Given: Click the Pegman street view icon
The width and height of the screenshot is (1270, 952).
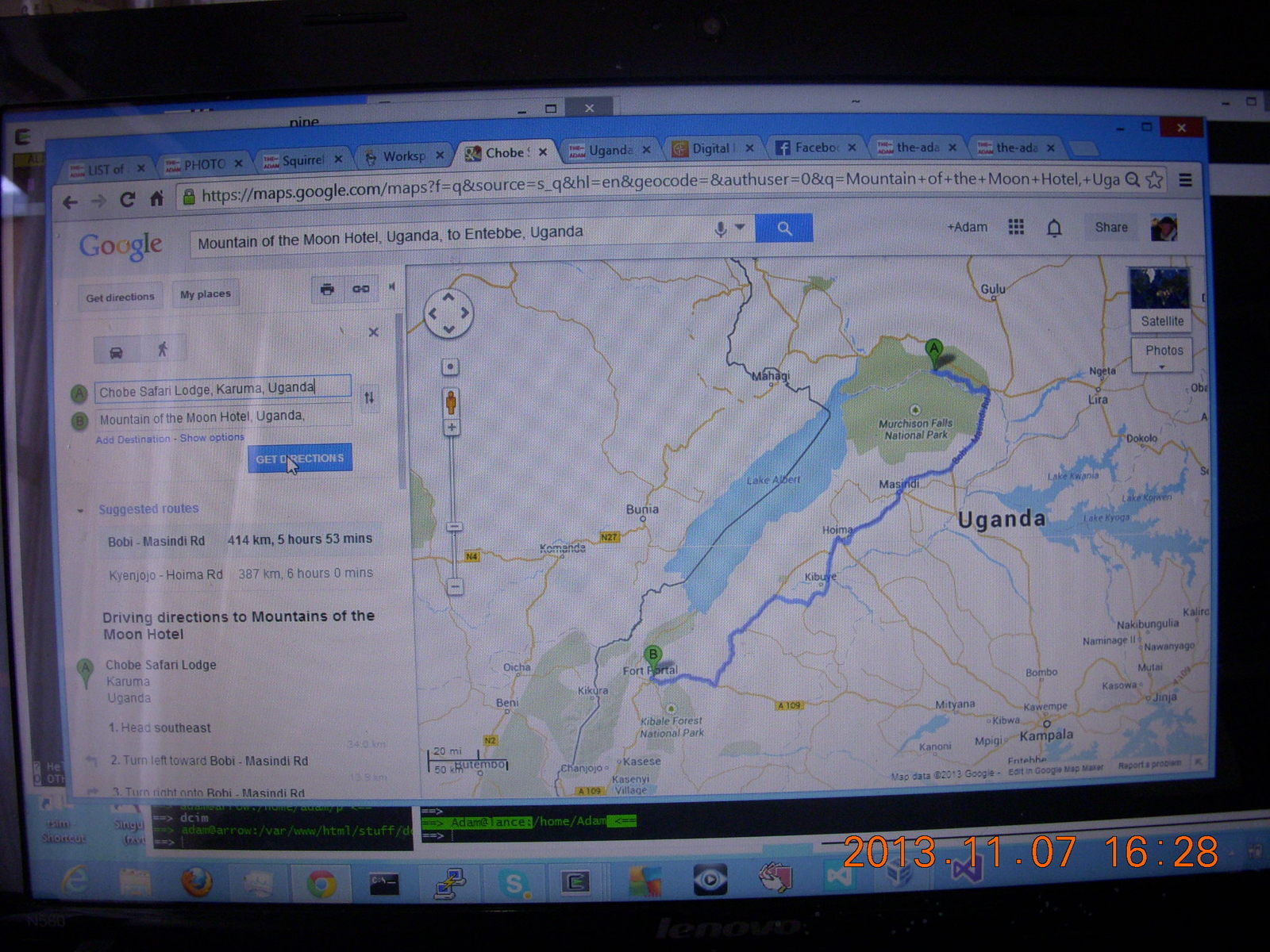Looking at the screenshot, I should click(451, 402).
